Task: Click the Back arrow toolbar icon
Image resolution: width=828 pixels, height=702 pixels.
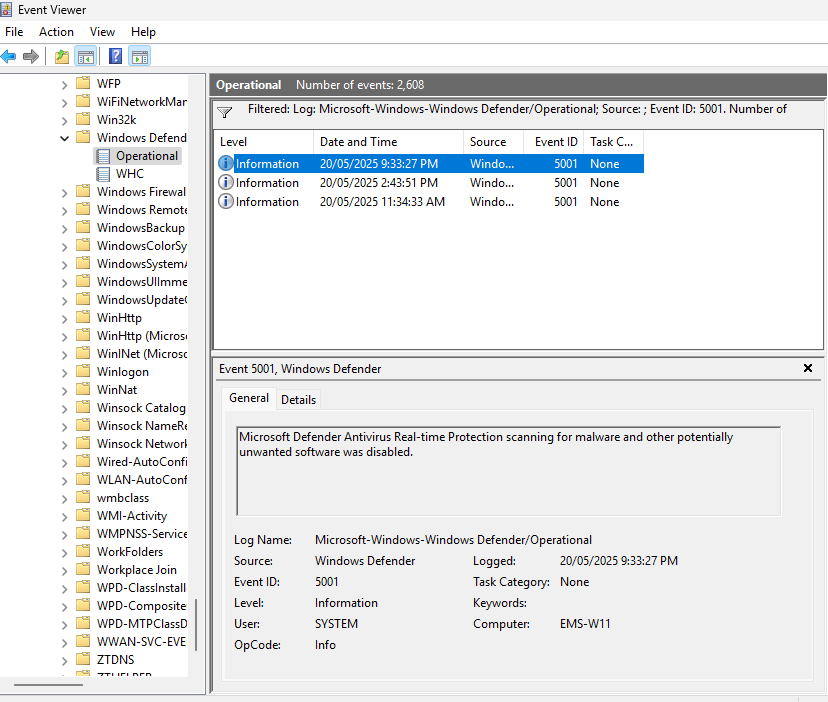Action: [x=9, y=56]
